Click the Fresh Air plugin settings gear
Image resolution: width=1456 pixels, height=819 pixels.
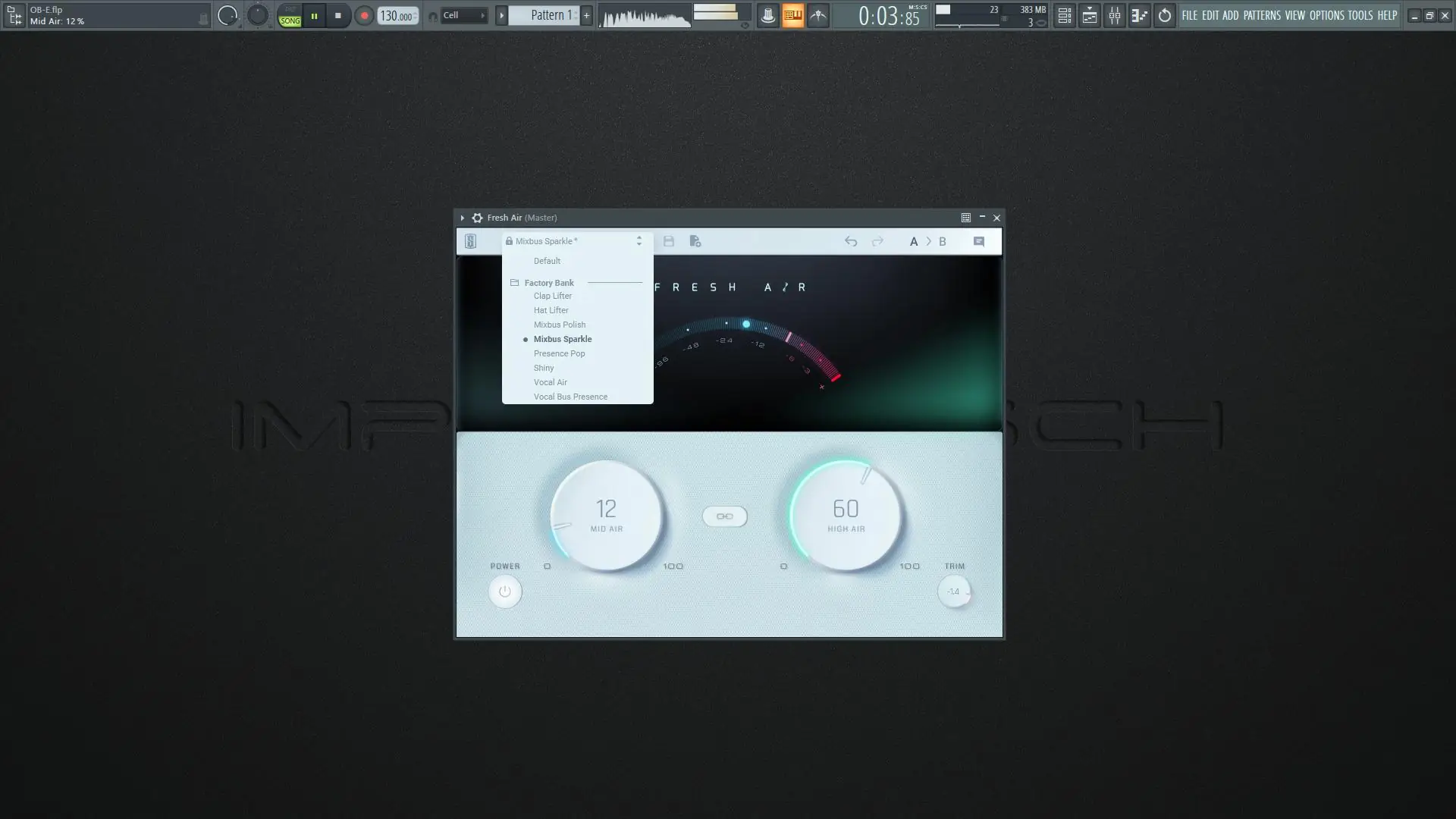pos(477,218)
